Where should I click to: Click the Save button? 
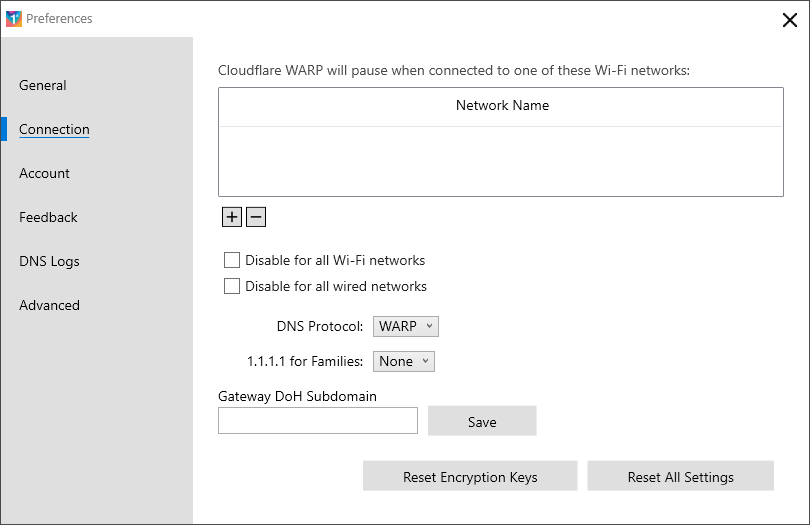pos(482,421)
